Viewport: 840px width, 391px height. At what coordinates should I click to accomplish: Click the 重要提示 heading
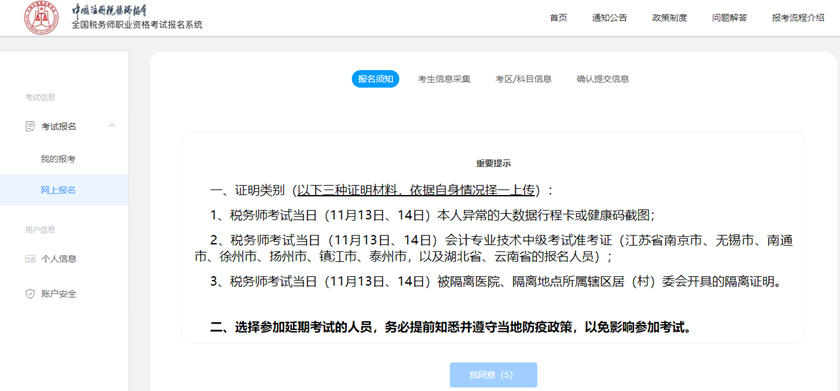point(493,164)
